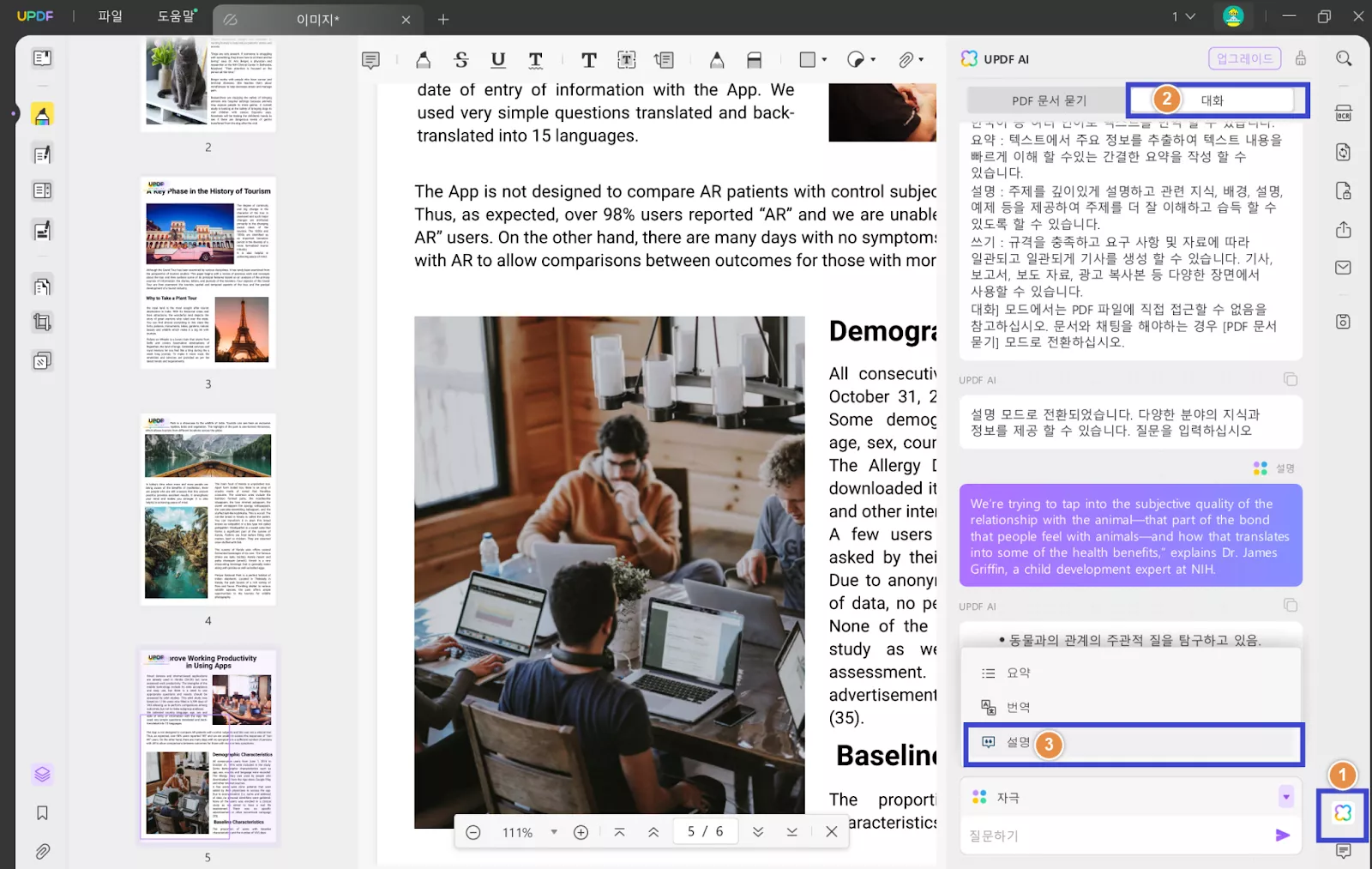Select the underline tool
Screen dimensions: 1372x869
[498, 60]
